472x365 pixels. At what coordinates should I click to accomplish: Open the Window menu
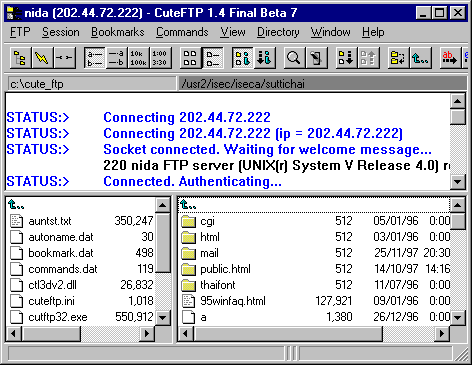(x=330, y=32)
